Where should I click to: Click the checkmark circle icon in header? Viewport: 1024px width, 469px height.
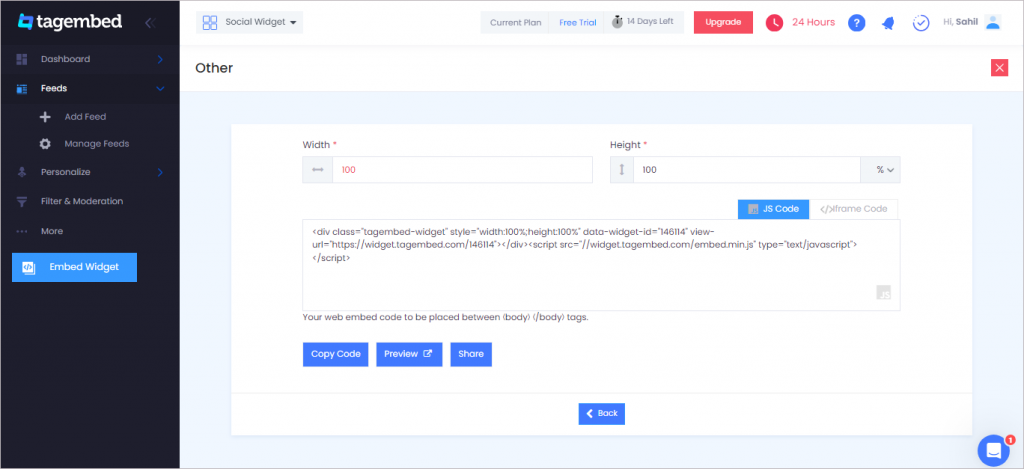tap(921, 23)
